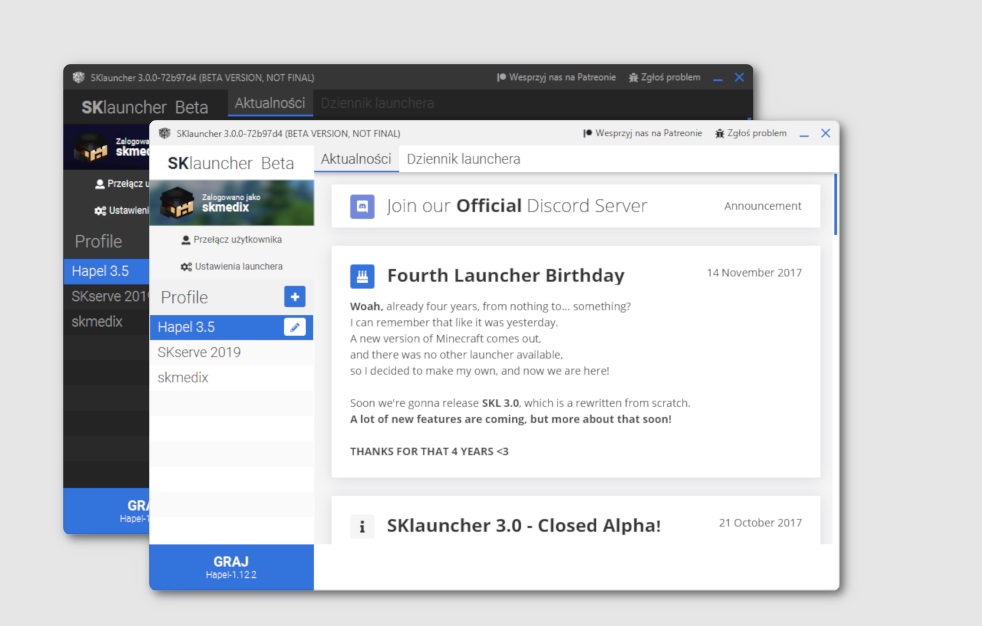Click the birthday cake icon on Fourth Launcher Birthday
Image resolution: width=982 pixels, height=626 pixels.
362,276
